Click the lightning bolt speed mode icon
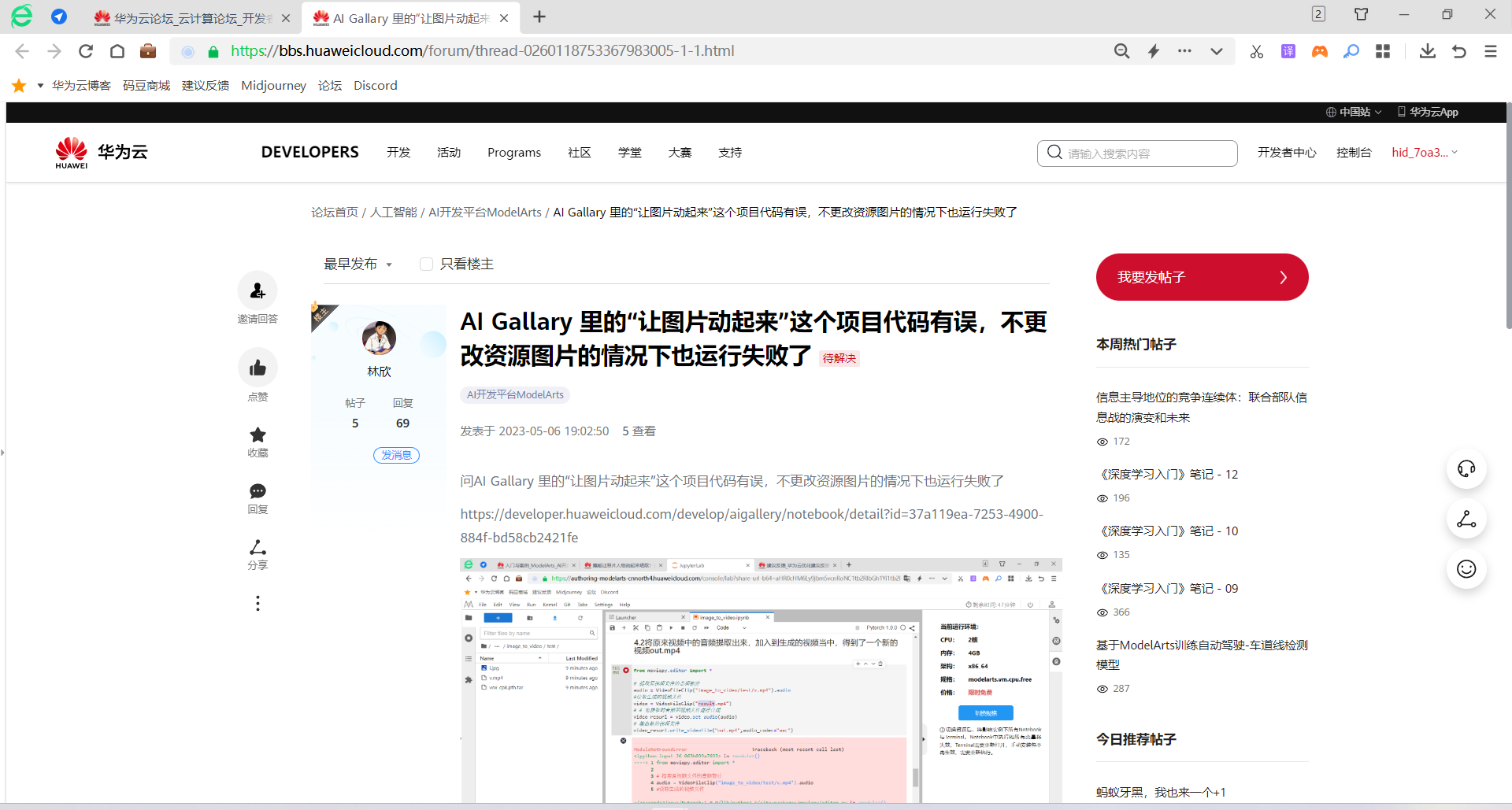 click(x=1154, y=51)
